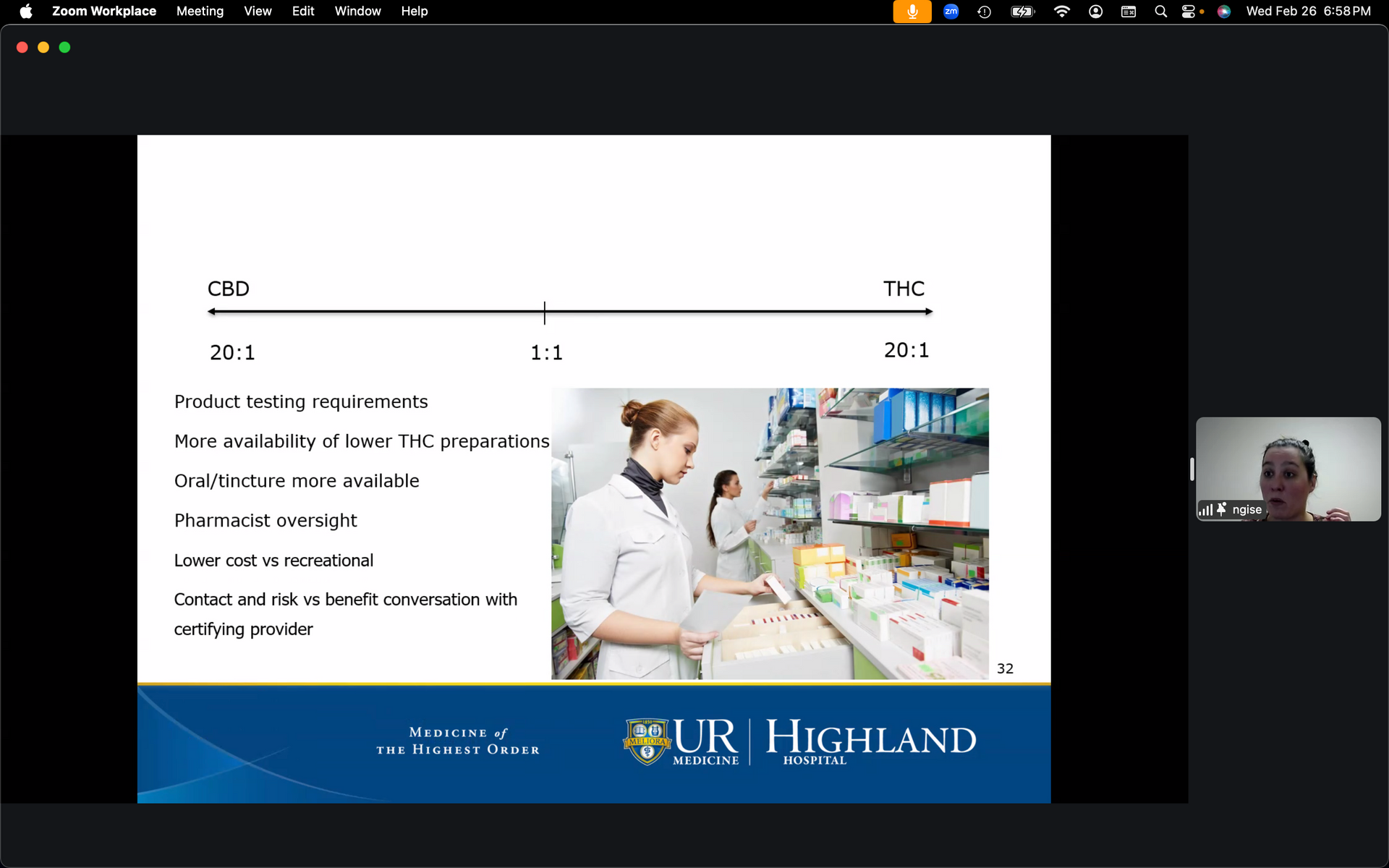This screenshot has width=1389, height=868.
Task: Click the orange microphone indicator in menu bar
Action: tap(912, 12)
